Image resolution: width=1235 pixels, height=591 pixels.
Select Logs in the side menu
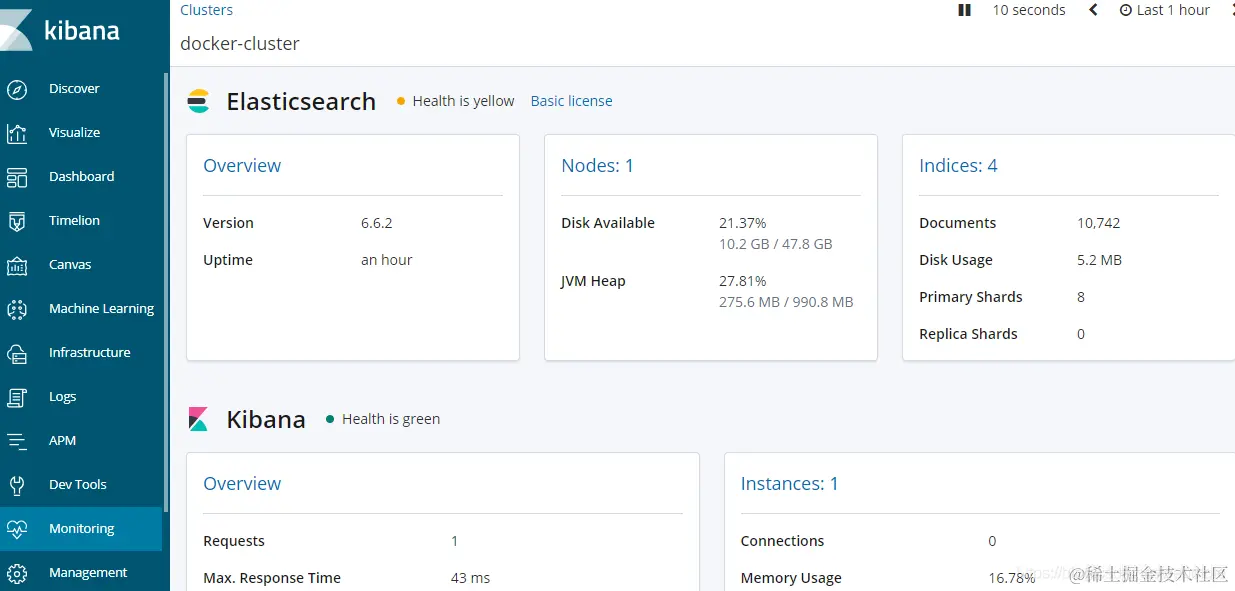click(x=63, y=397)
